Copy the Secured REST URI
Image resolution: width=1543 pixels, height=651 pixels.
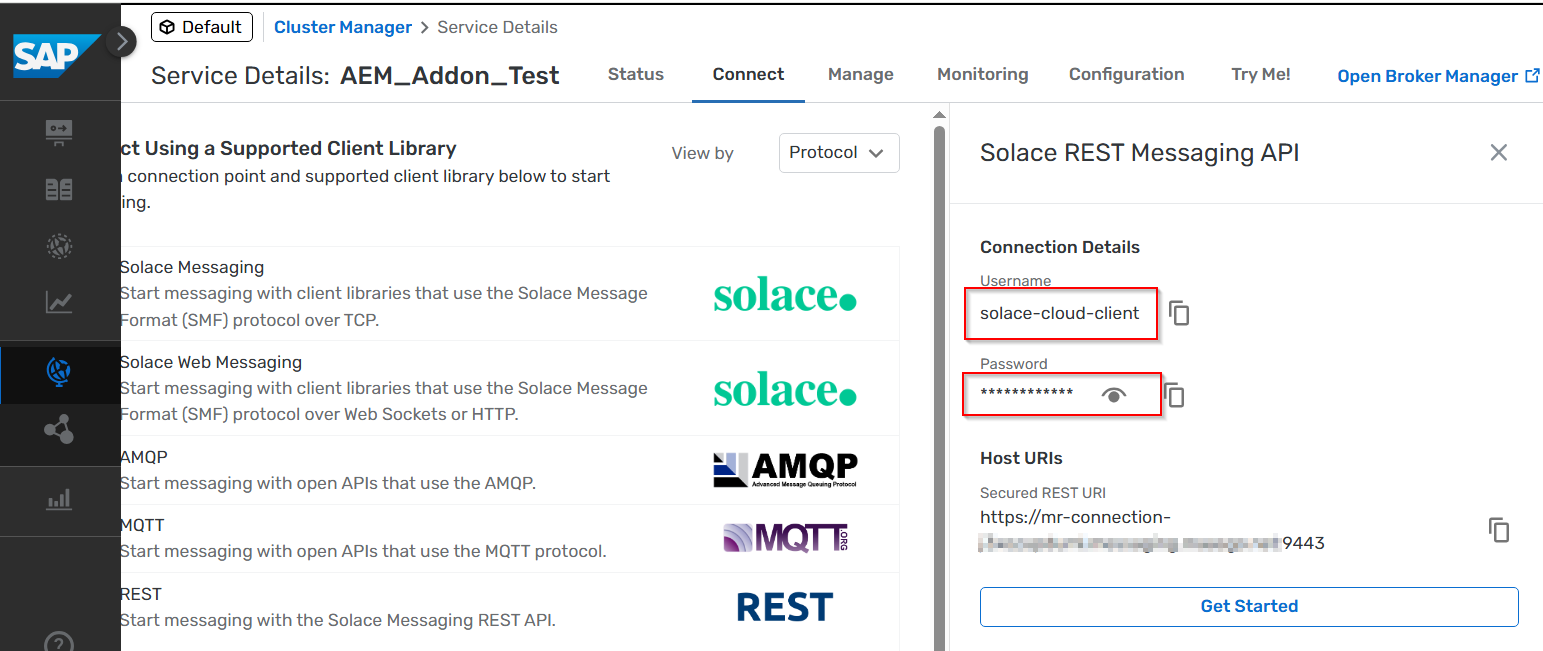pos(1498,530)
